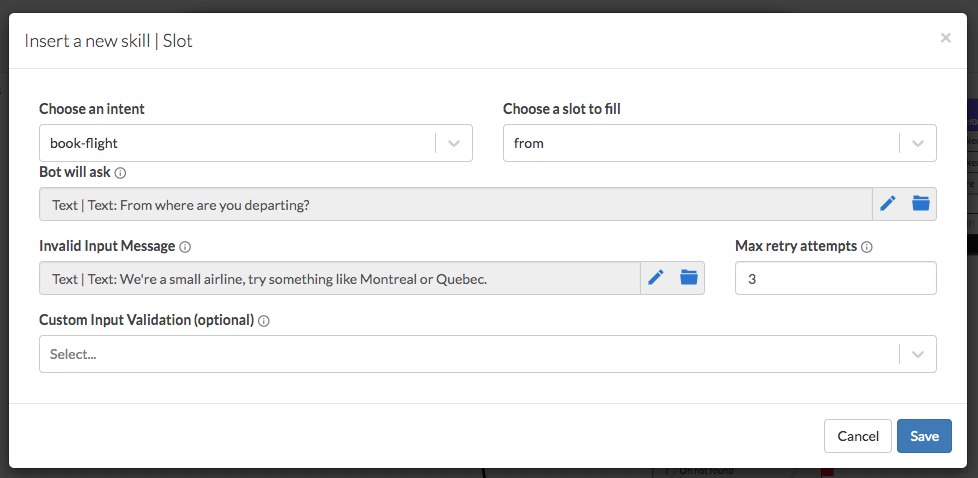View info icon for Max retry attempts

[867, 246]
